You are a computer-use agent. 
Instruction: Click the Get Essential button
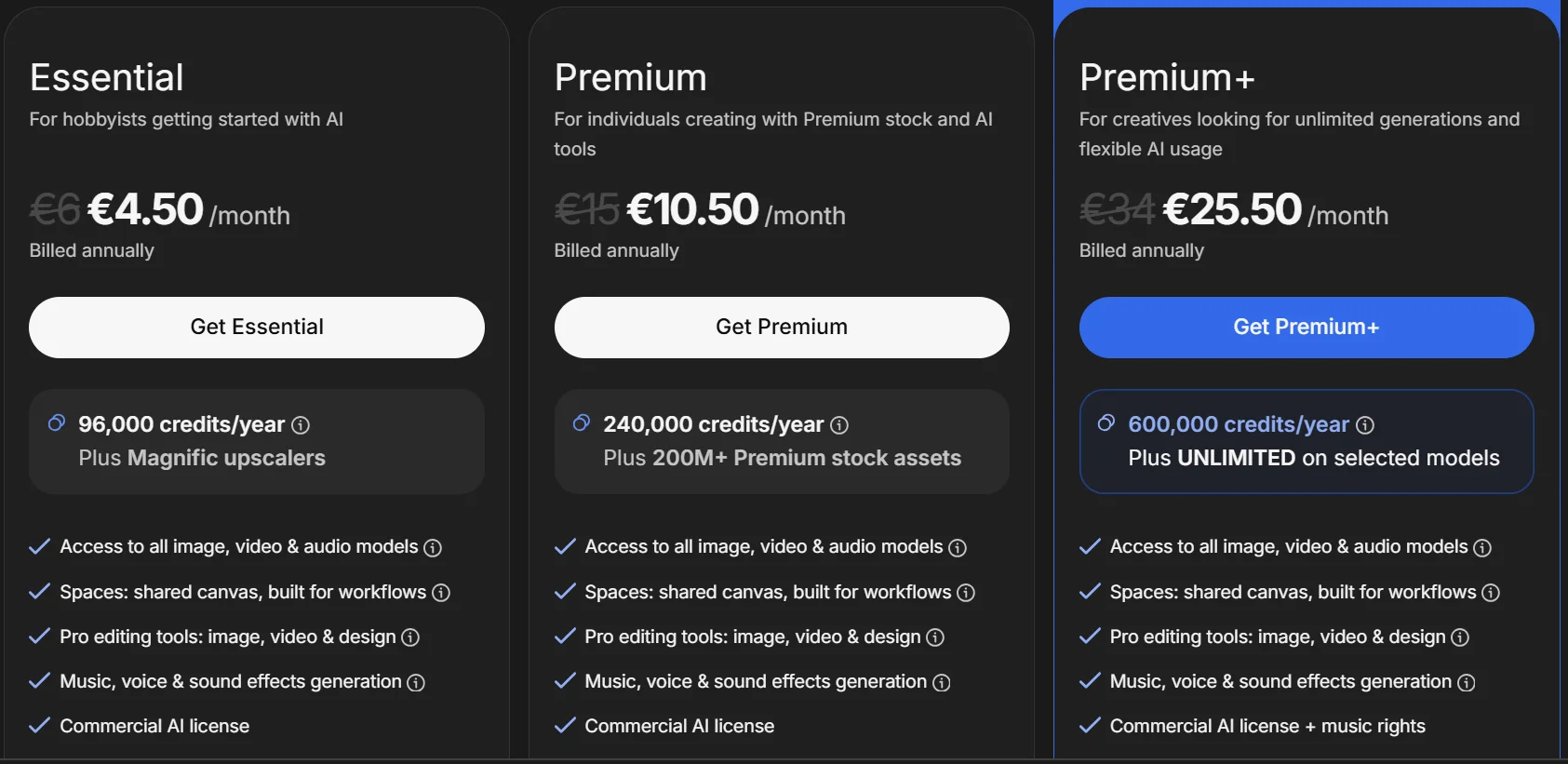[x=257, y=328]
